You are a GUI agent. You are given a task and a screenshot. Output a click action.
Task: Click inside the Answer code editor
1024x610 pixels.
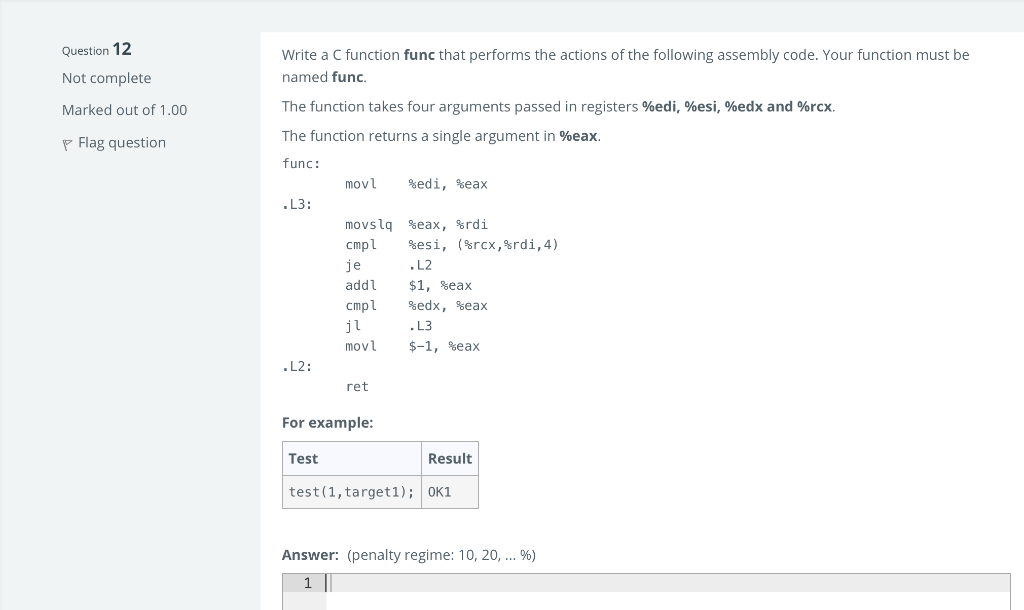(600, 583)
